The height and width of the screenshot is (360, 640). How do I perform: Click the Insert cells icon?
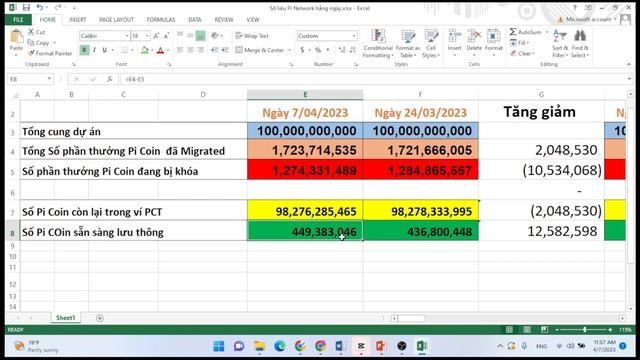[454, 36]
